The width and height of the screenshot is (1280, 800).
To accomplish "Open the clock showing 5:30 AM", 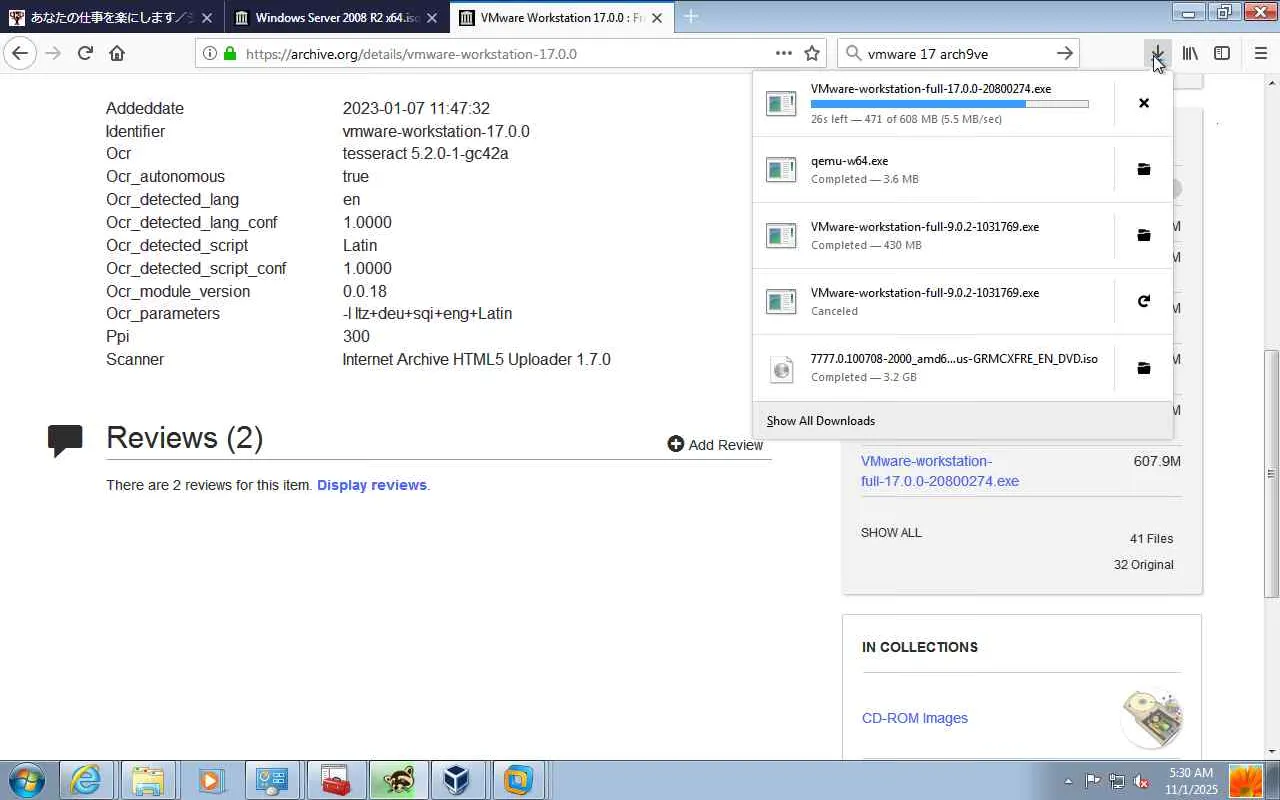I will (x=1191, y=781).
